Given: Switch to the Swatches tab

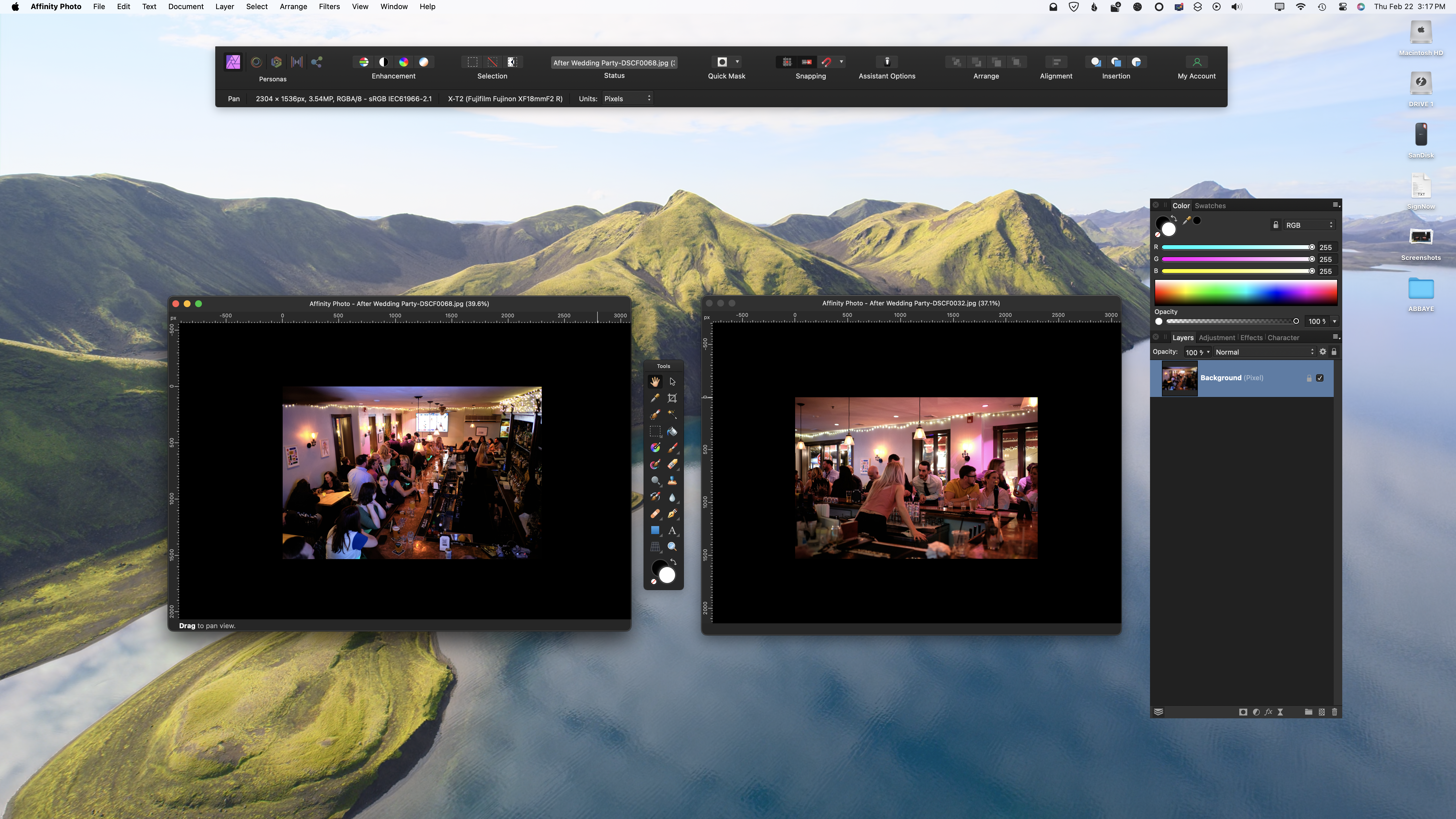Looking at the screenshot, I should click(1210, 206).
